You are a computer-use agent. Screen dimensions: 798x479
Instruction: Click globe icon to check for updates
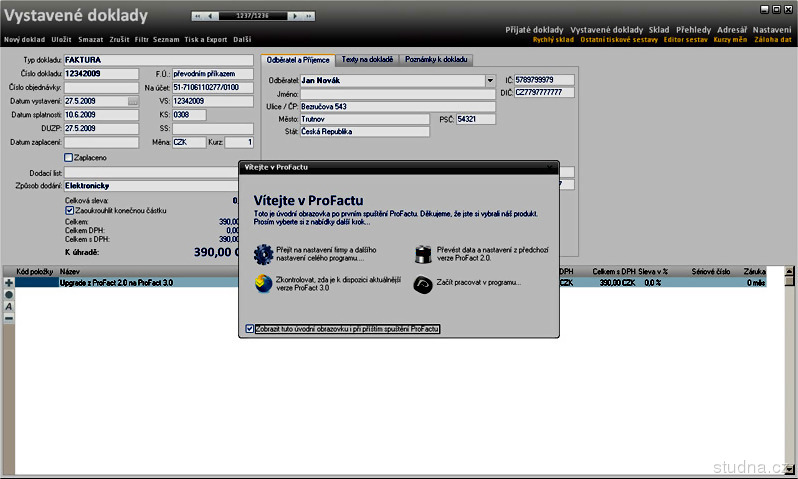(264, 284)
